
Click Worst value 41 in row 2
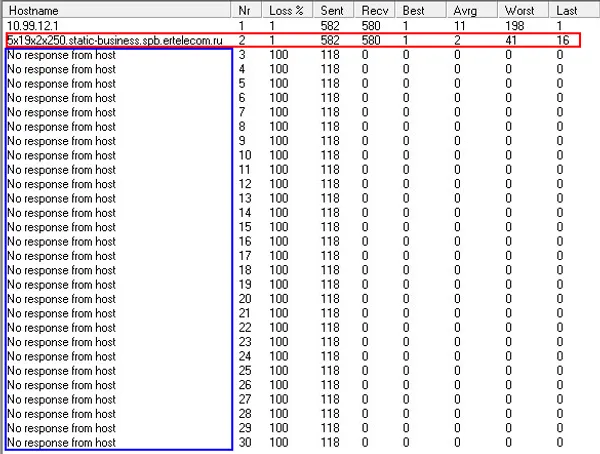[x=511, y=40]
